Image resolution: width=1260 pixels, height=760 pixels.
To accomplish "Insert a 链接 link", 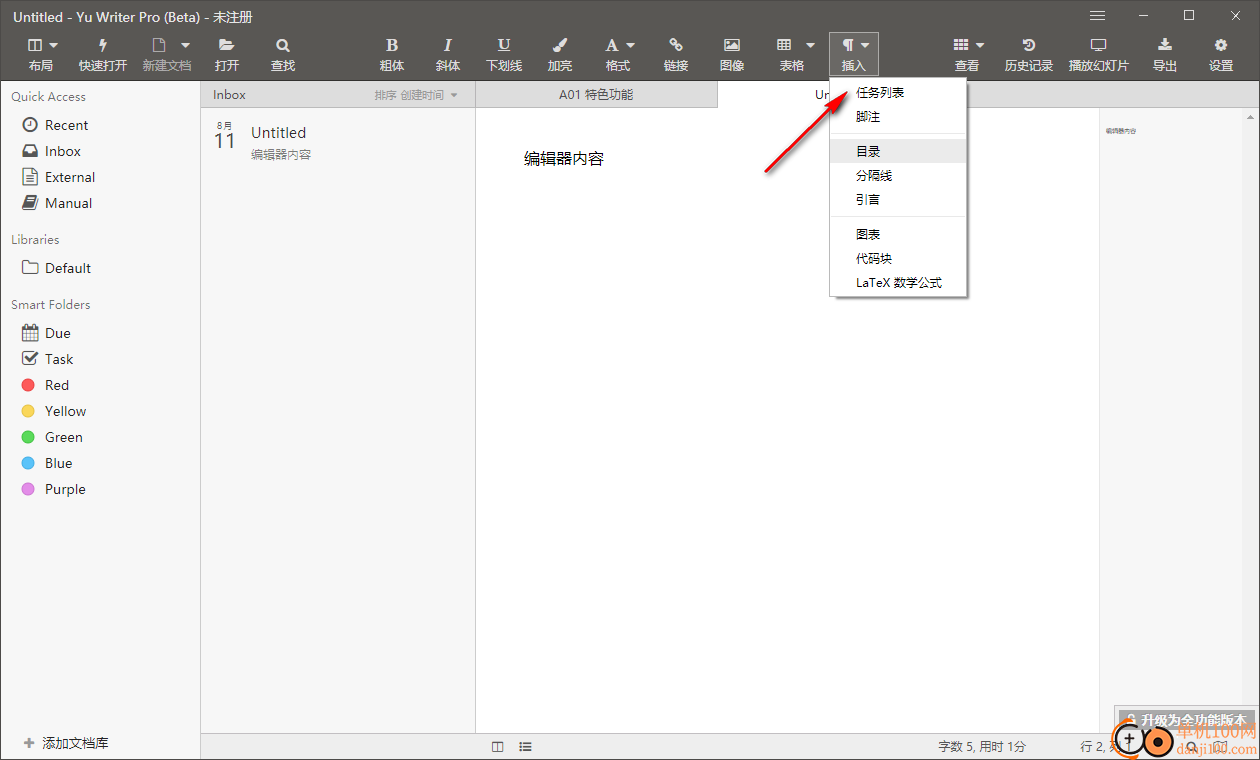I will pyautogui.click(x=676, y=54).
